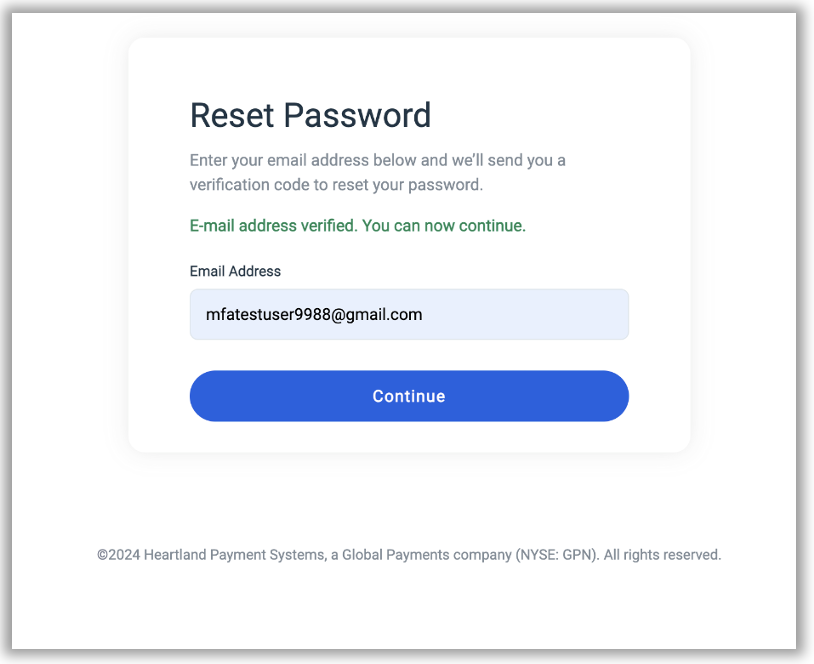The image size is (814, 664).
Task: Place cursor on mfatestuser9988@gmail.com text
Action: tap(314, 315)
